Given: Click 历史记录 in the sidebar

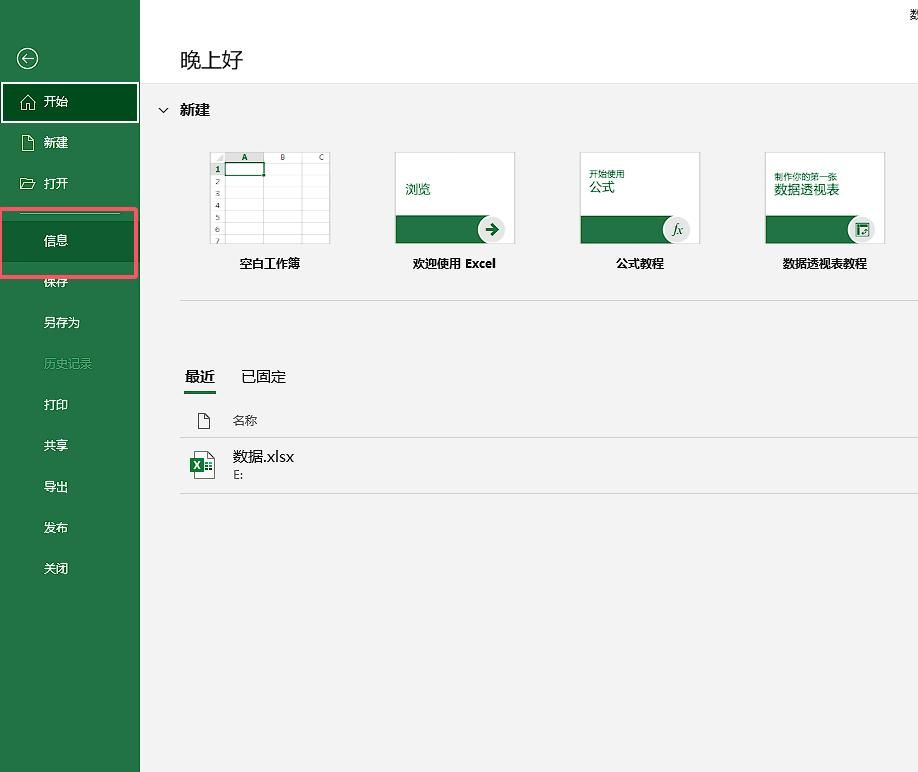Looking at the screenshot, I should (x=70, y=363).
